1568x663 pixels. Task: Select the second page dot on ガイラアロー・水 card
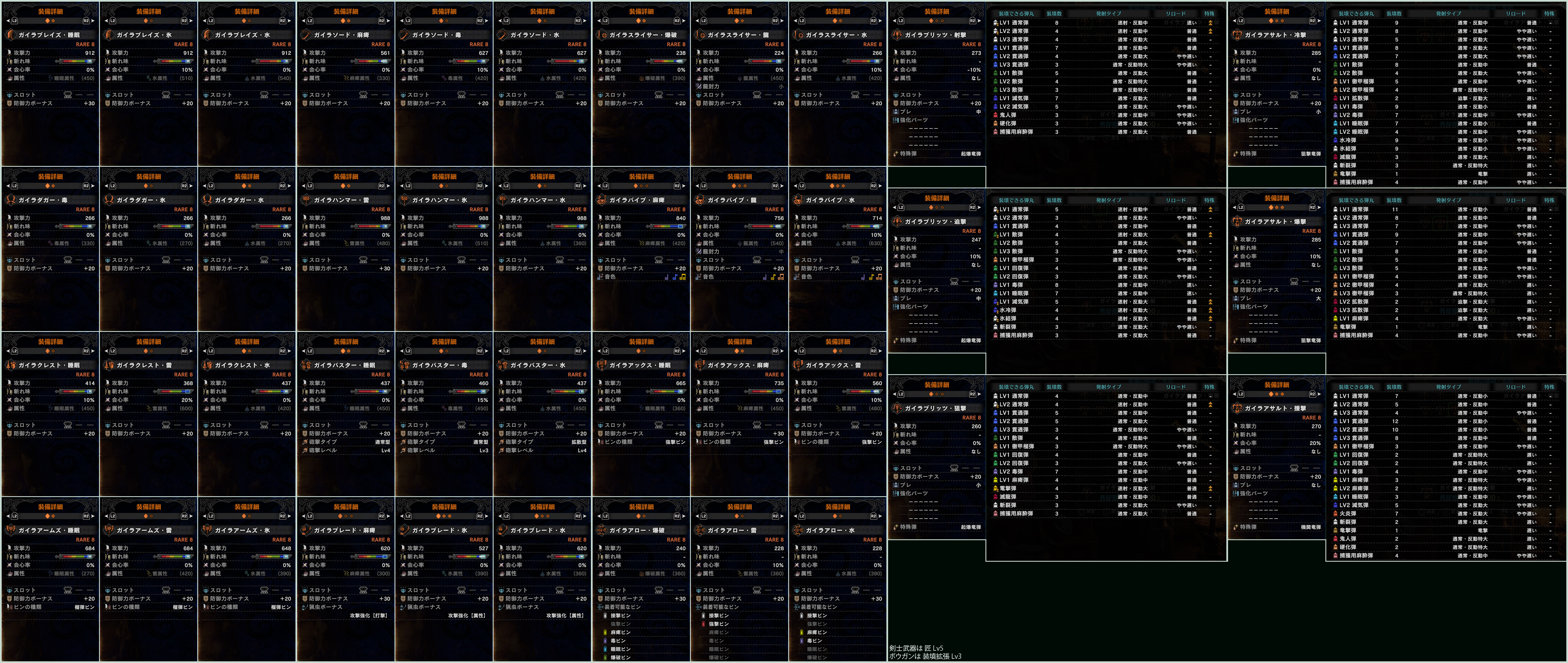[841, 516]
